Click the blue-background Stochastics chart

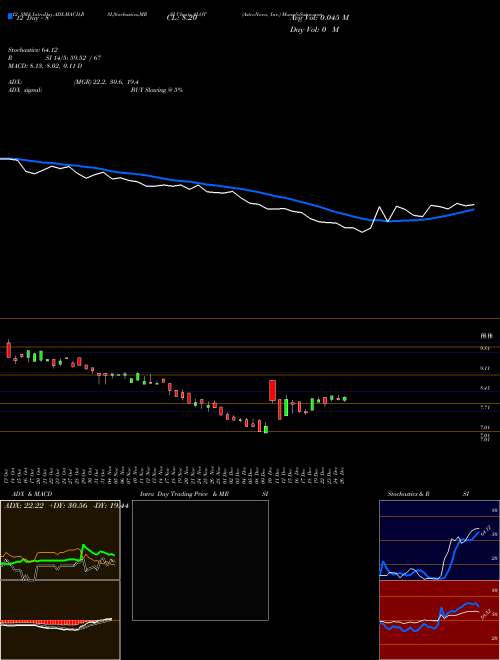439,540
